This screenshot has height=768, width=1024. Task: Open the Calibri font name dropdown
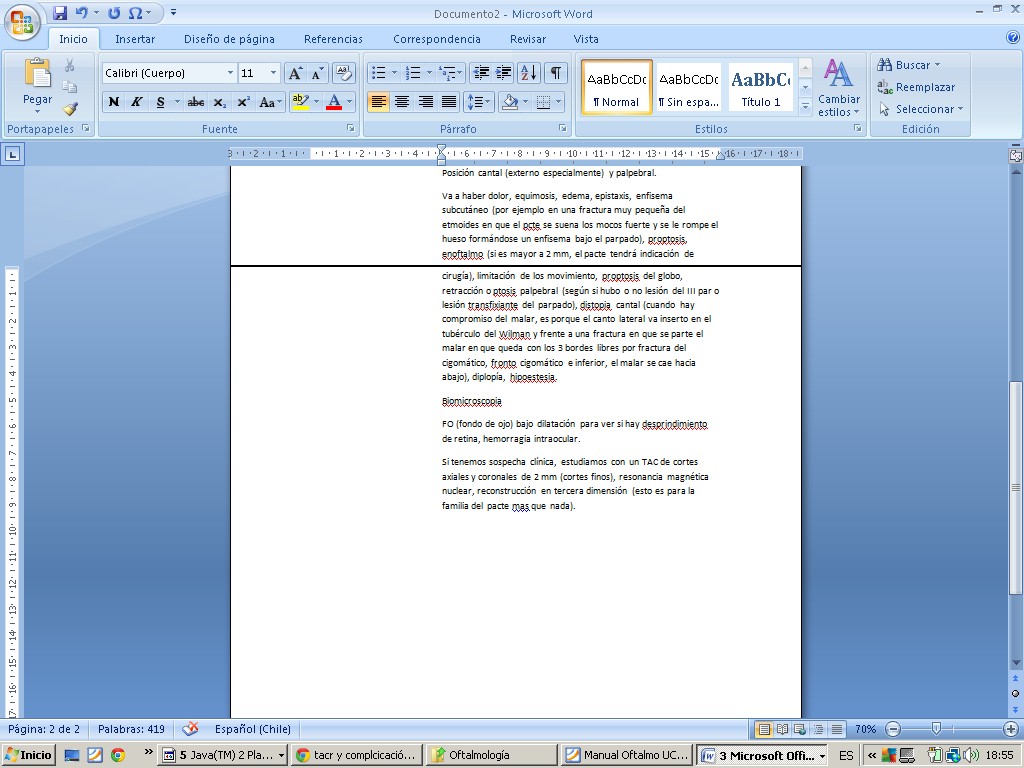tap(230, 73)
